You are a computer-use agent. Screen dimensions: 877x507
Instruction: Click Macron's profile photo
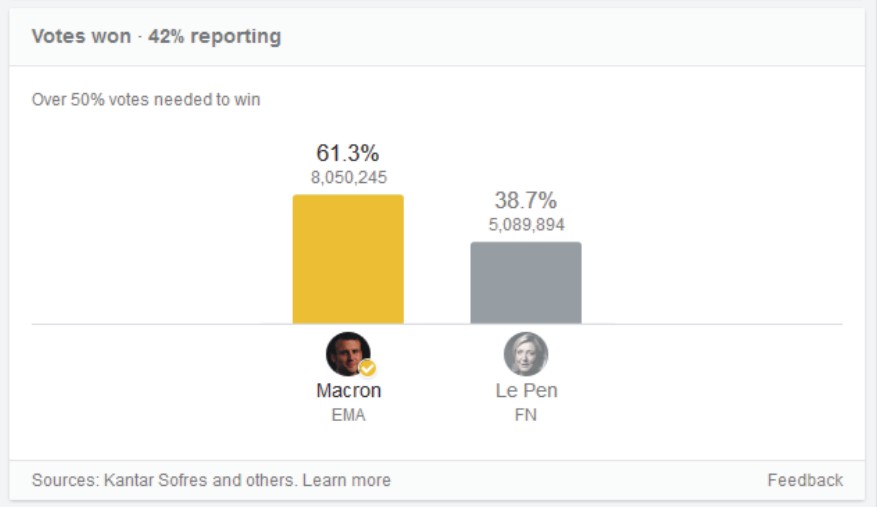point(348,354)
